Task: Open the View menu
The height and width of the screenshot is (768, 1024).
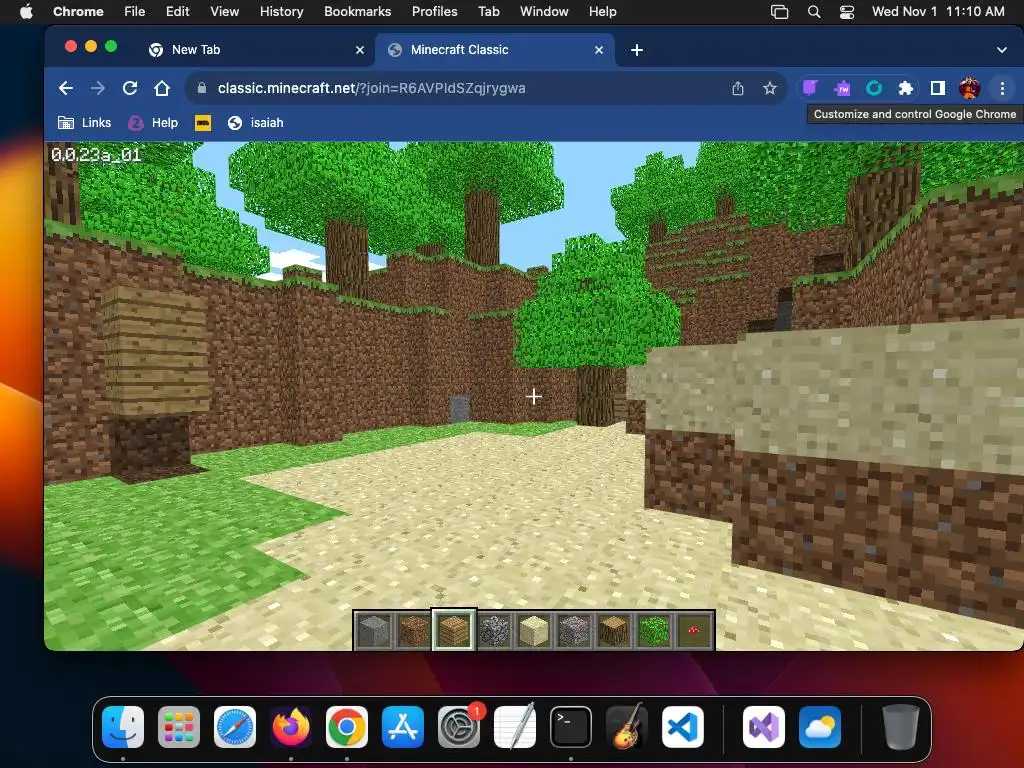Action: pyautogui.click(x=225, y=11)
